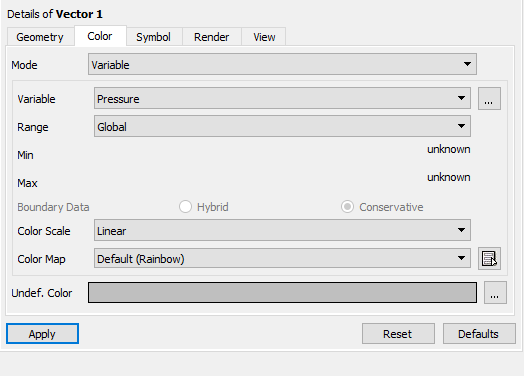Open undefined color picker ellipsis button

(x=495, y=292)
